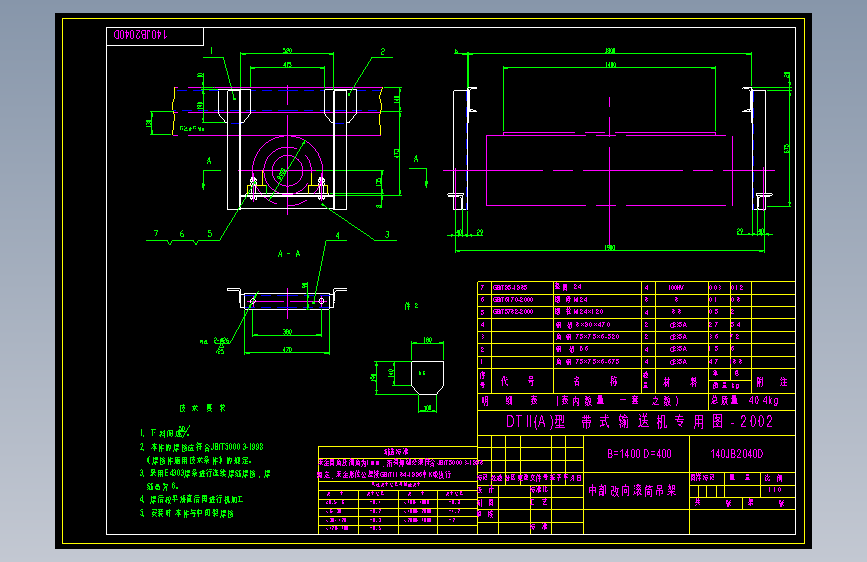Click the GBT6170-2000 standard code cell
The image size is (867, 562).
[x=513, y=300]
